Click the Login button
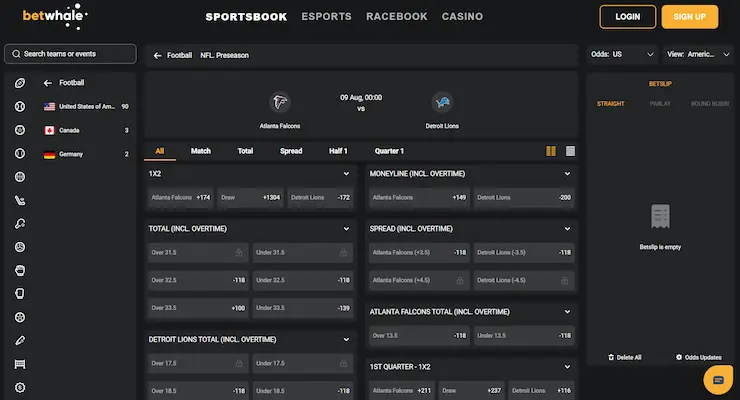Viewport: 740px width, 400px height. [628, 17]
